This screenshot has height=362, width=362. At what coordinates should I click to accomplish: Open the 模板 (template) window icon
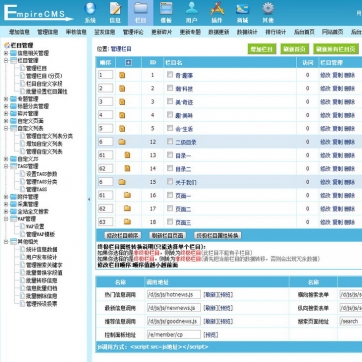tap(166, 9)
